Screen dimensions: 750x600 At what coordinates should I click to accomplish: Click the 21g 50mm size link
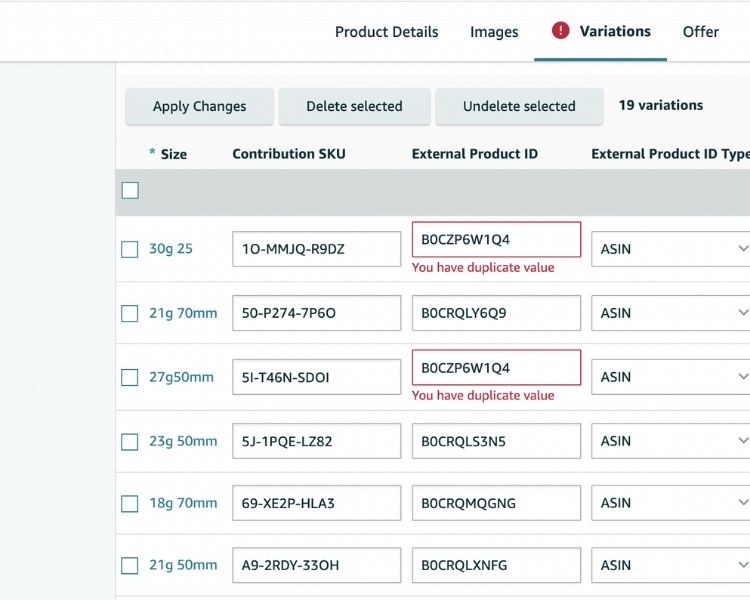pos(183,565)
